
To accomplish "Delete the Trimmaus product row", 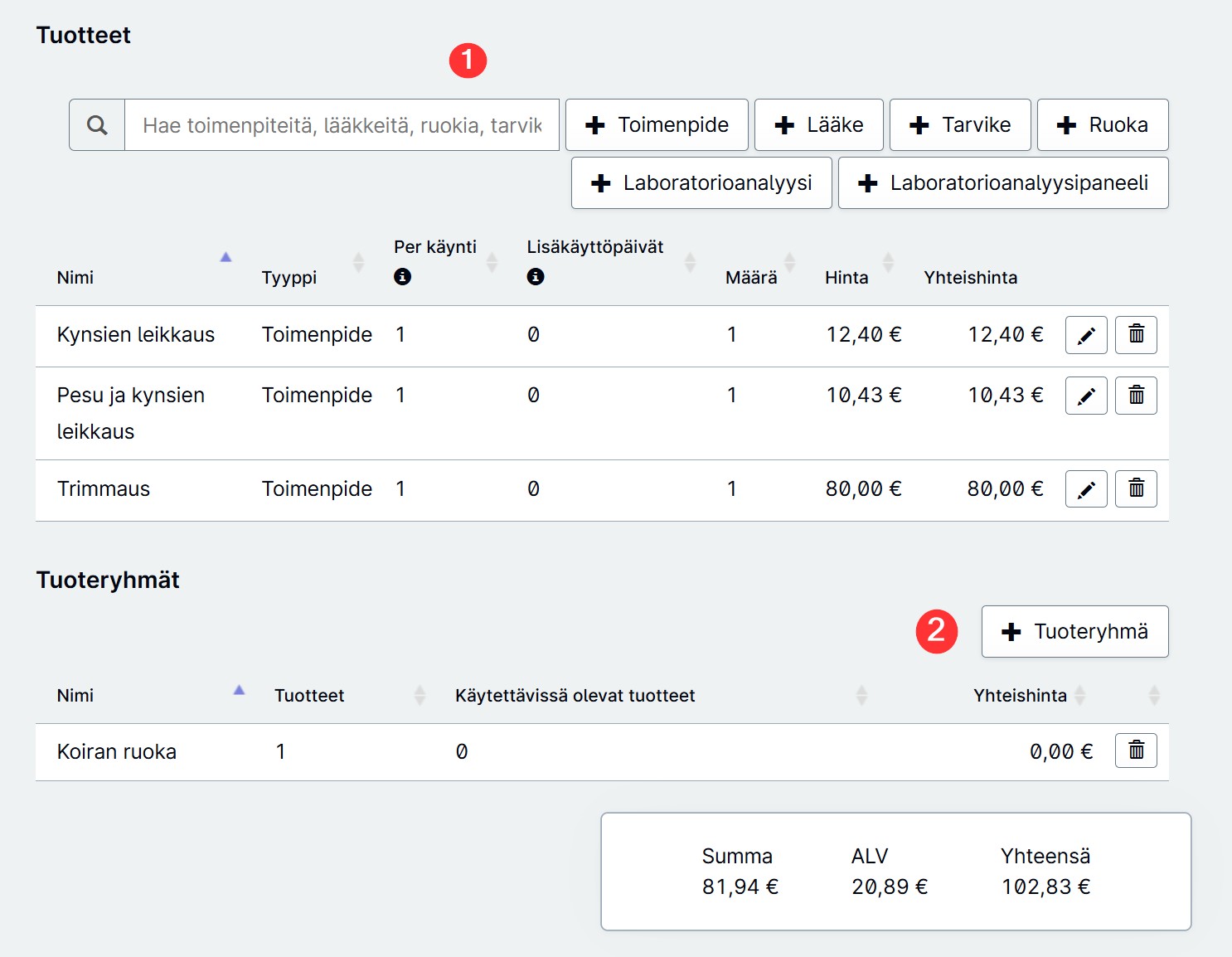I will pyautogui.click(x=1136, y=489).
